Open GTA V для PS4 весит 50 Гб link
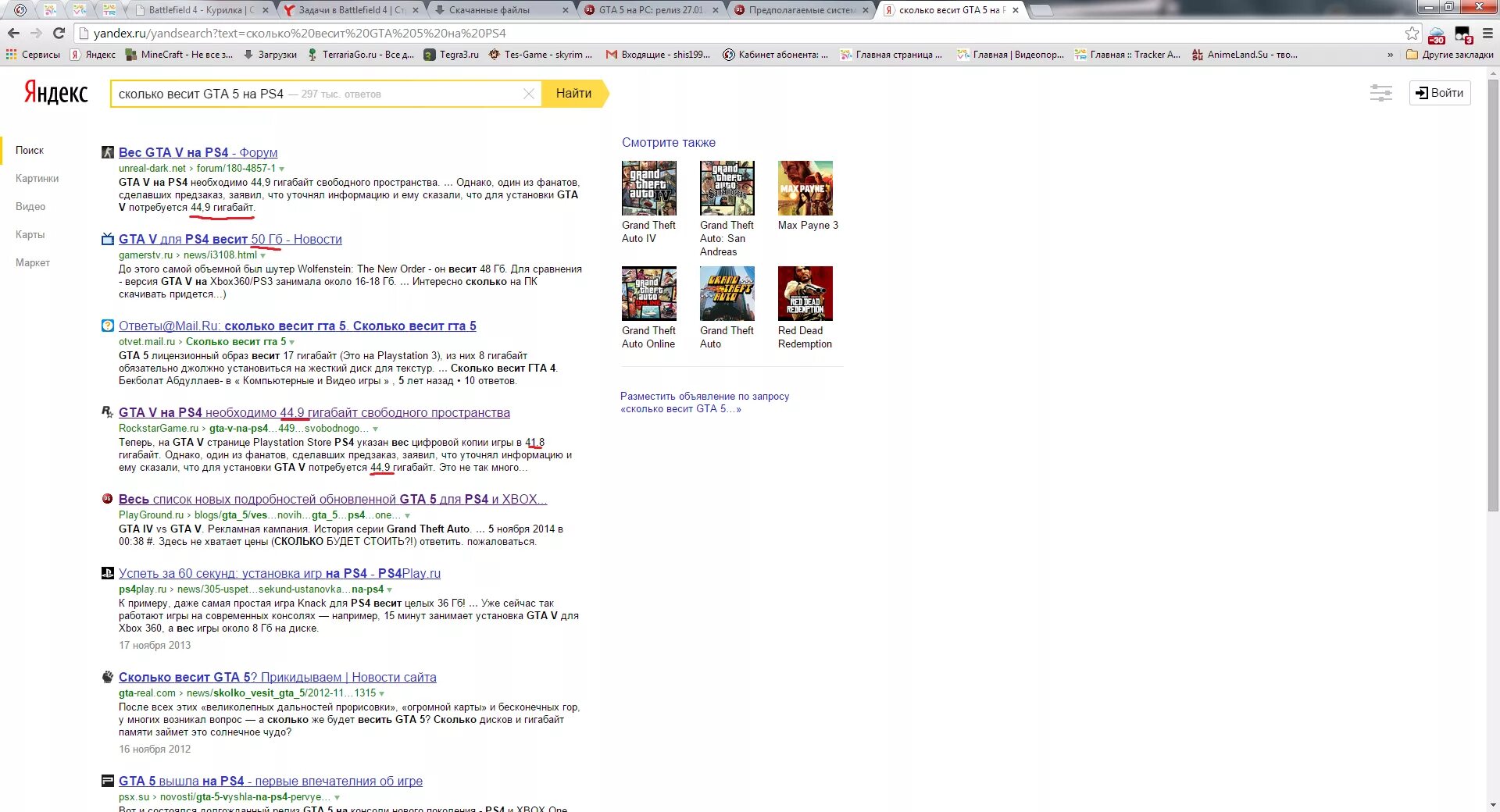Screen dimensions: 1500x812 coord(230,239)
